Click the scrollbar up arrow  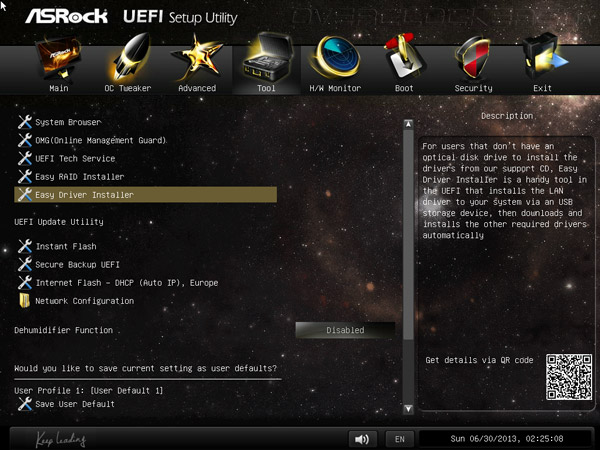(x=408, y=124)
